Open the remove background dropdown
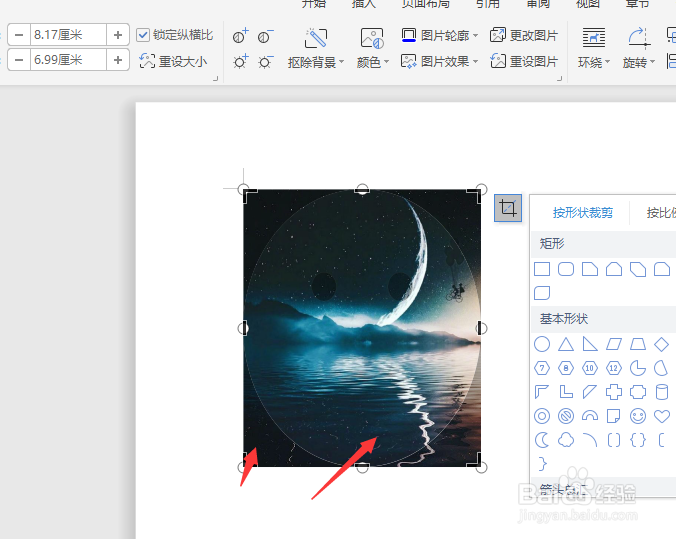 click(316, 63)
